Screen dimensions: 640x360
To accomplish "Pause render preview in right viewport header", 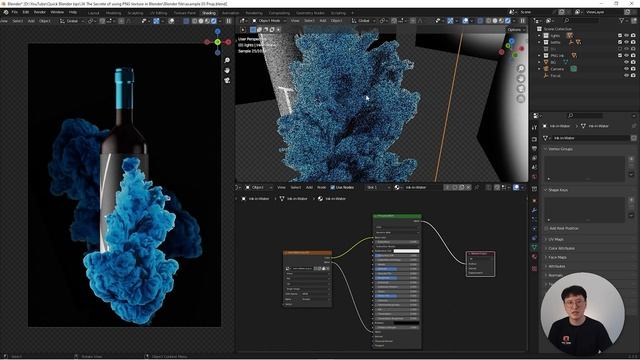I will (522, 20).
